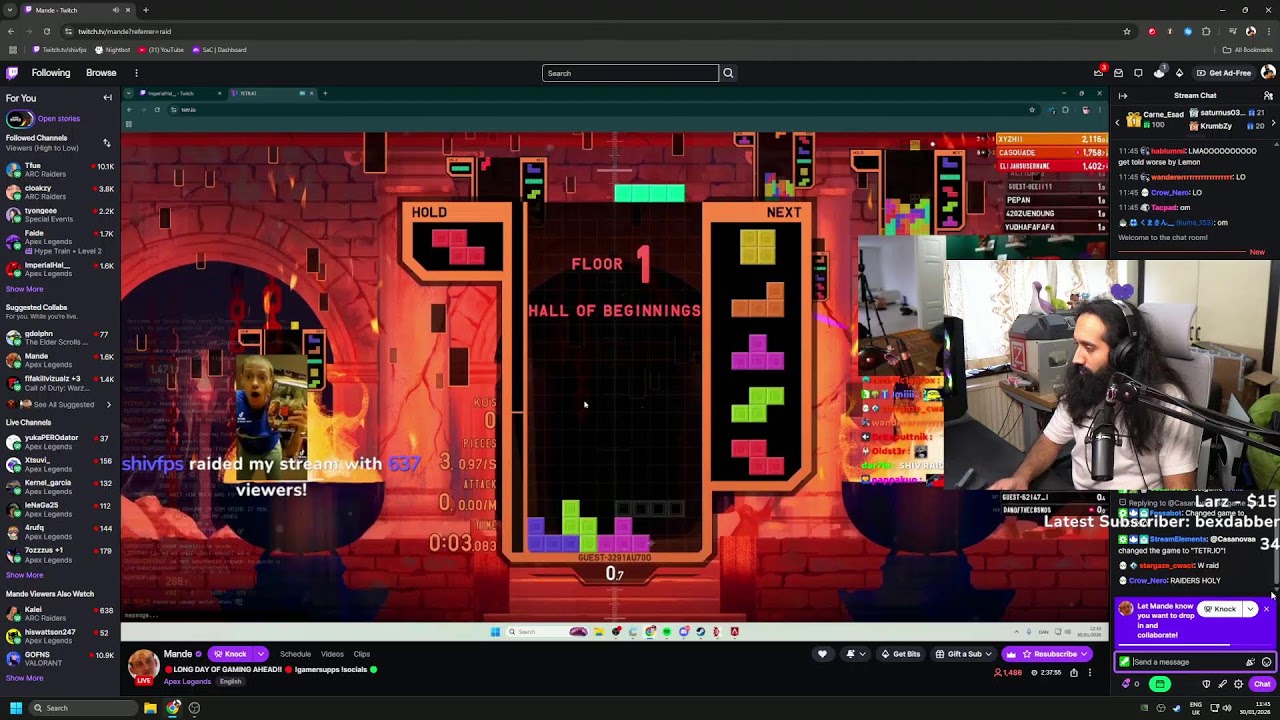Collapse the For You sidebar
Viewport: 1280px width, 720px height.
107,98
